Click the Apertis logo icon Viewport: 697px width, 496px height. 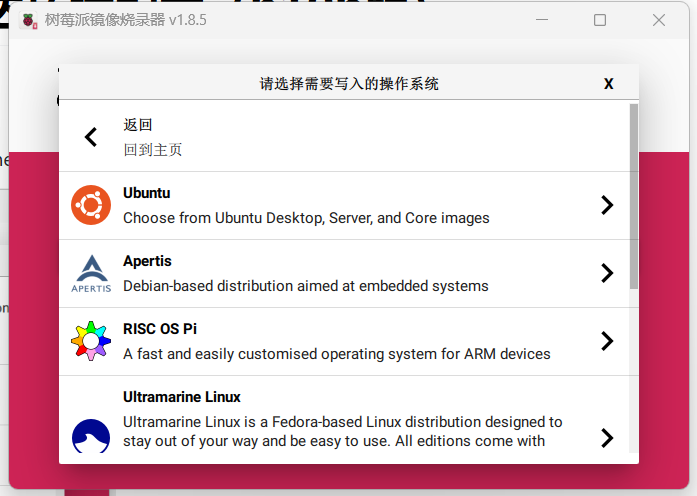click(91, 273)
